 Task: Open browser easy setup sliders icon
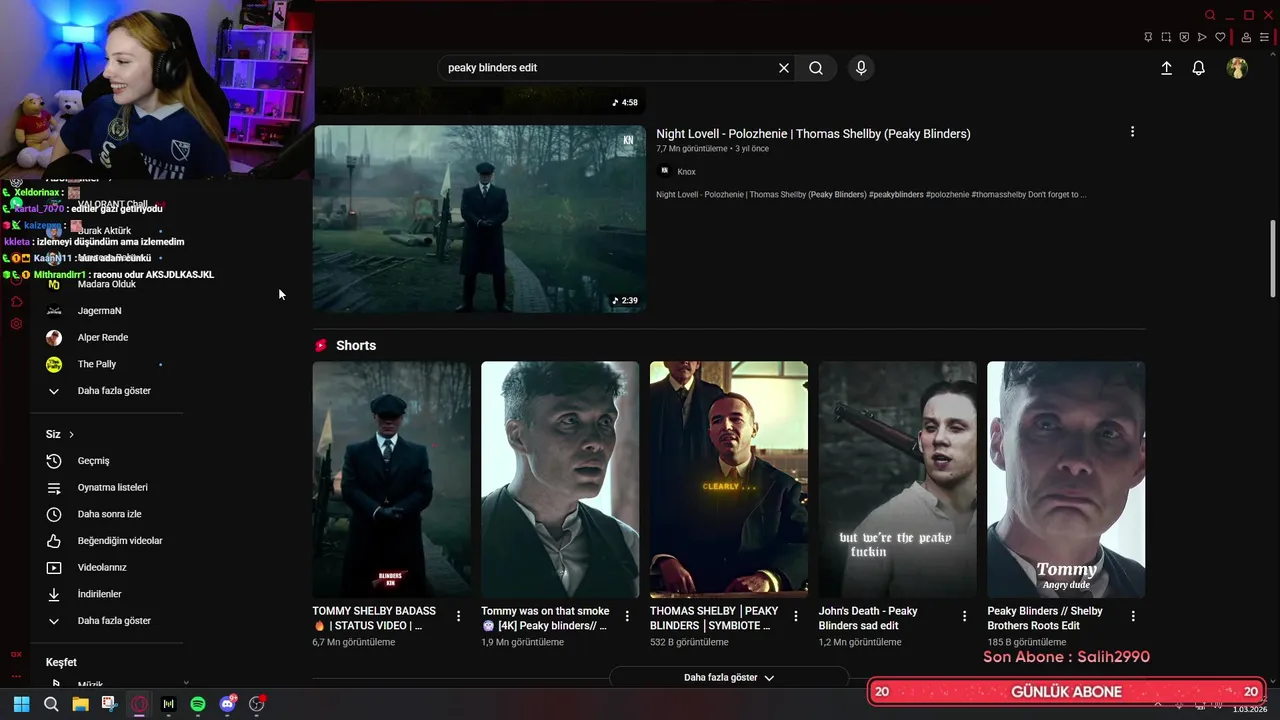1264,37
